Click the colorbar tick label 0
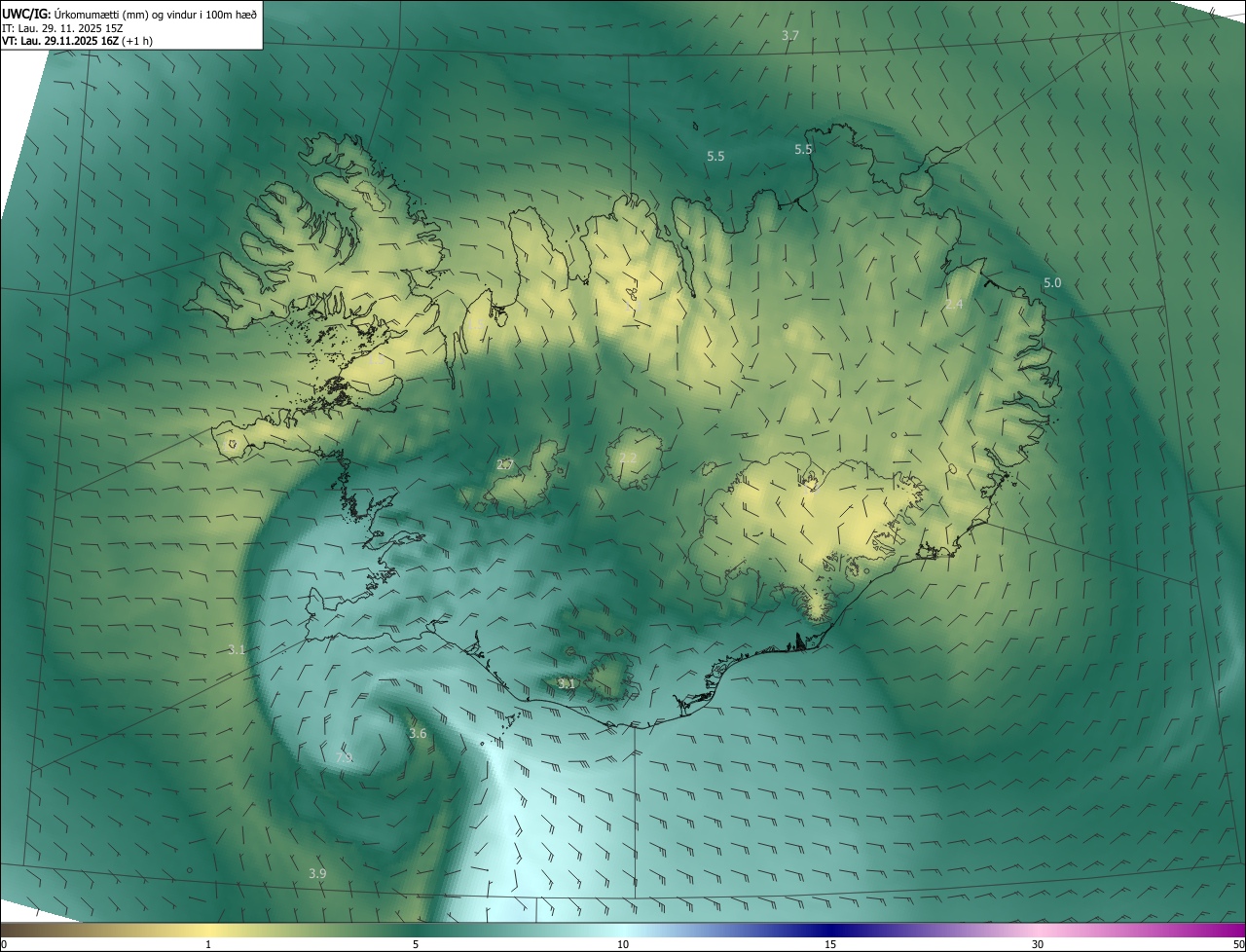 point(4,945)
